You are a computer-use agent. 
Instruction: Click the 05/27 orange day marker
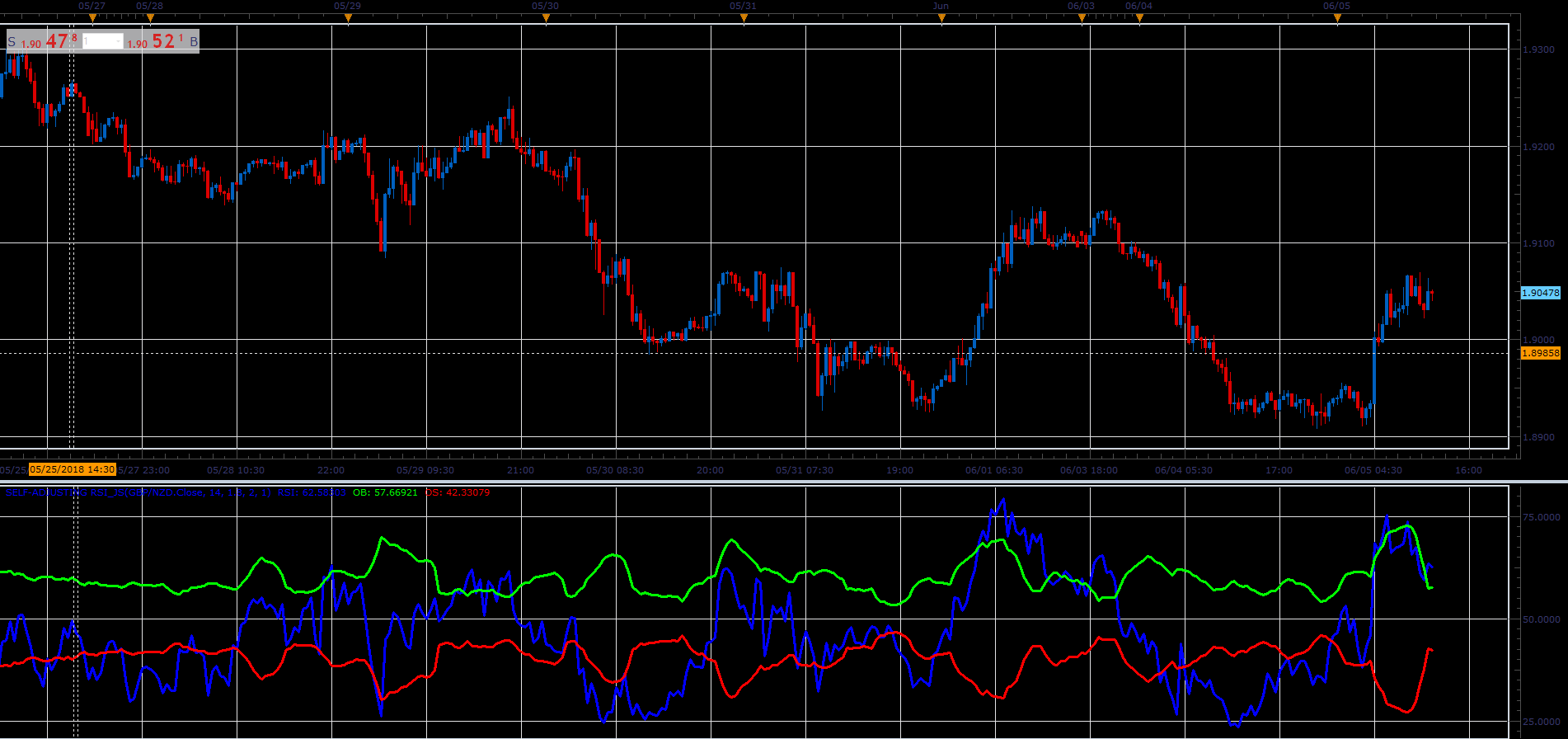(x=92, y=18)
